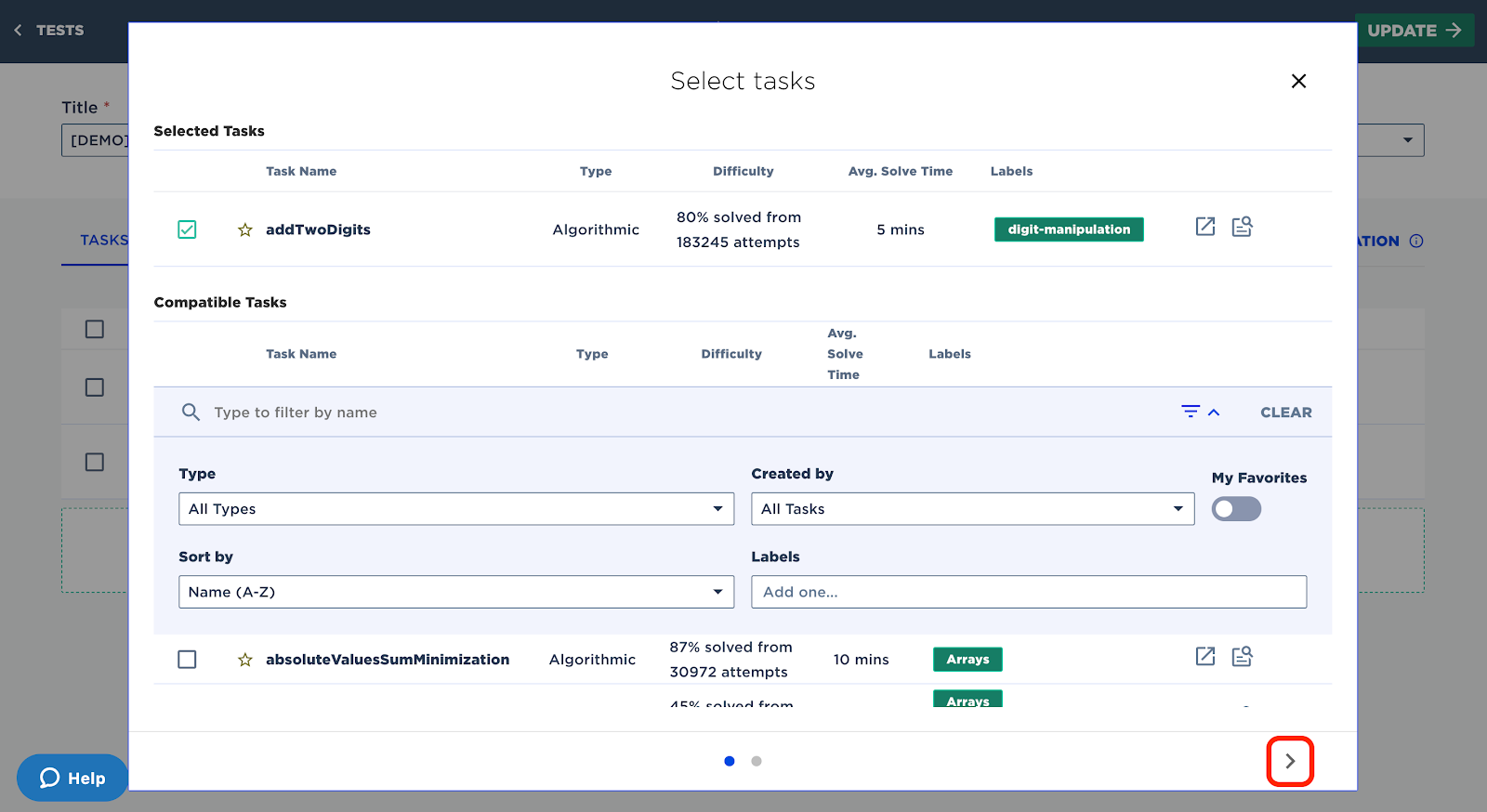Click the Compatible Tasks Difficulty header

[731, 354]
